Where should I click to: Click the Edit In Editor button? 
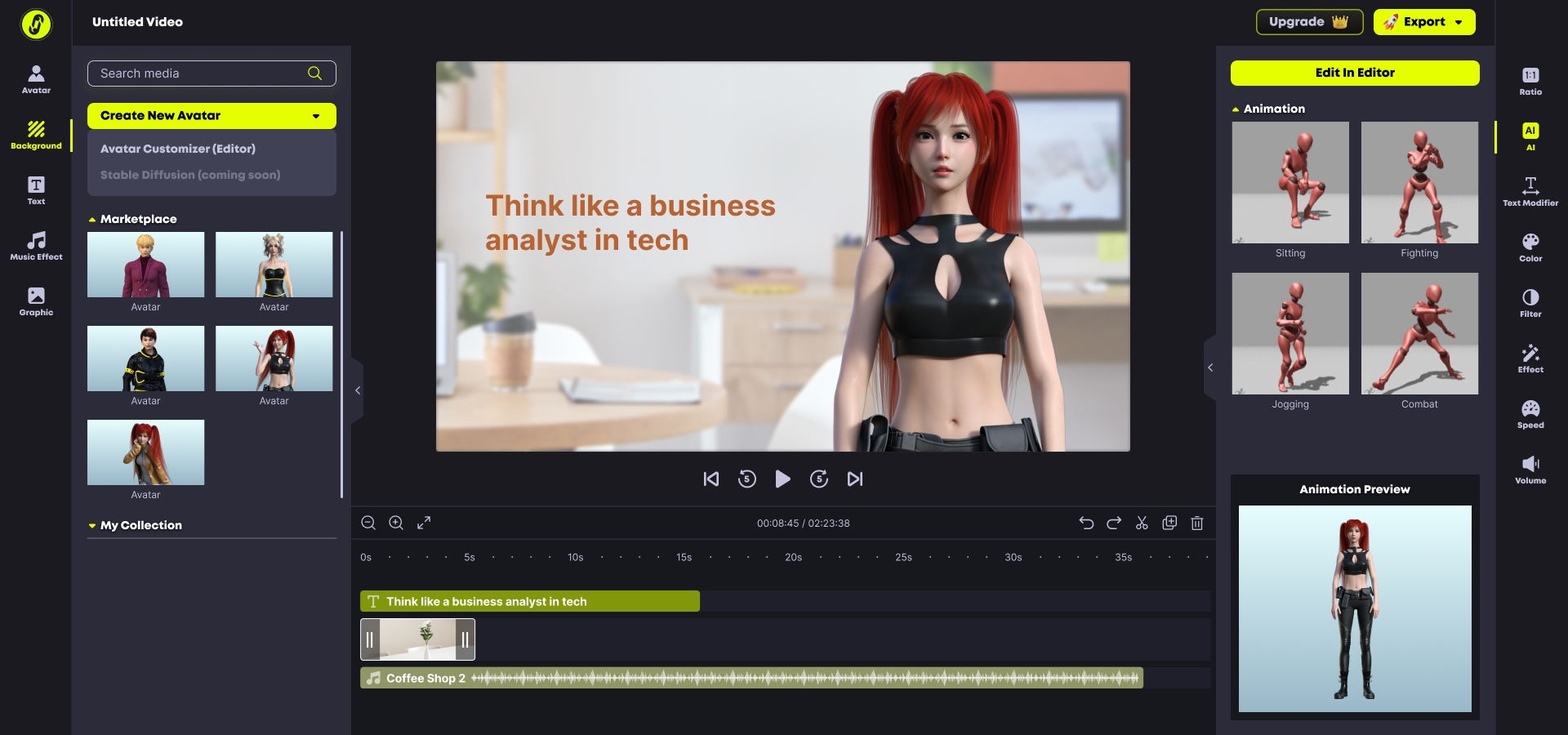pyautogui.click(x=1355, y=73)
